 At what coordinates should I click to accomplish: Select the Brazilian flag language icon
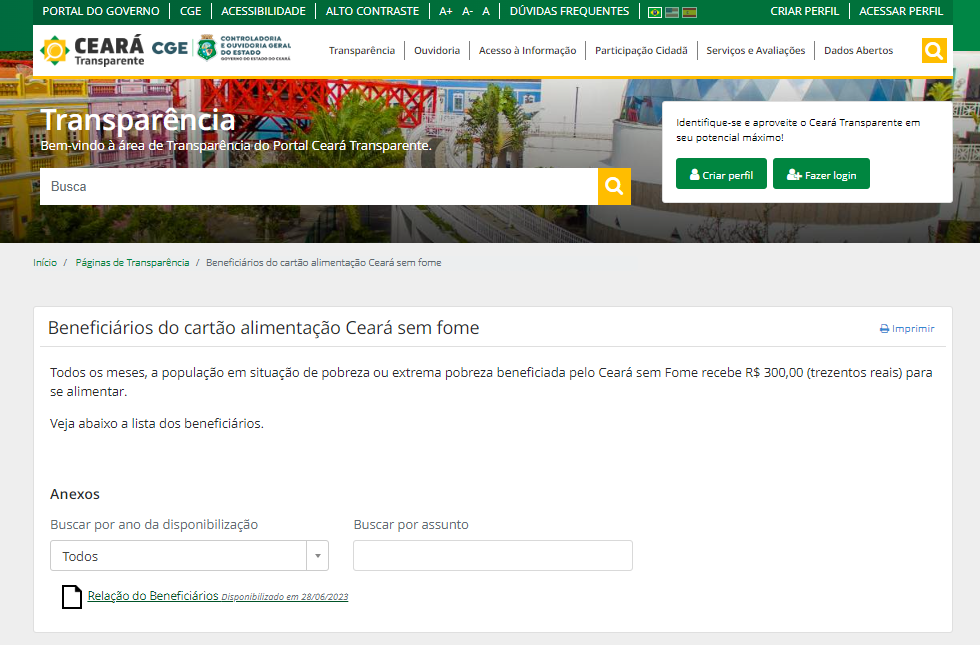[654, 12]
